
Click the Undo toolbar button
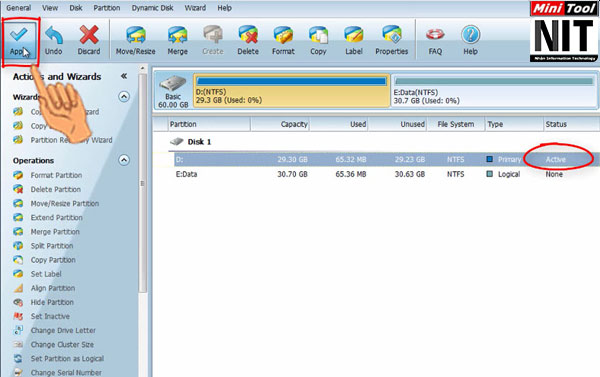tap(54, 40)
